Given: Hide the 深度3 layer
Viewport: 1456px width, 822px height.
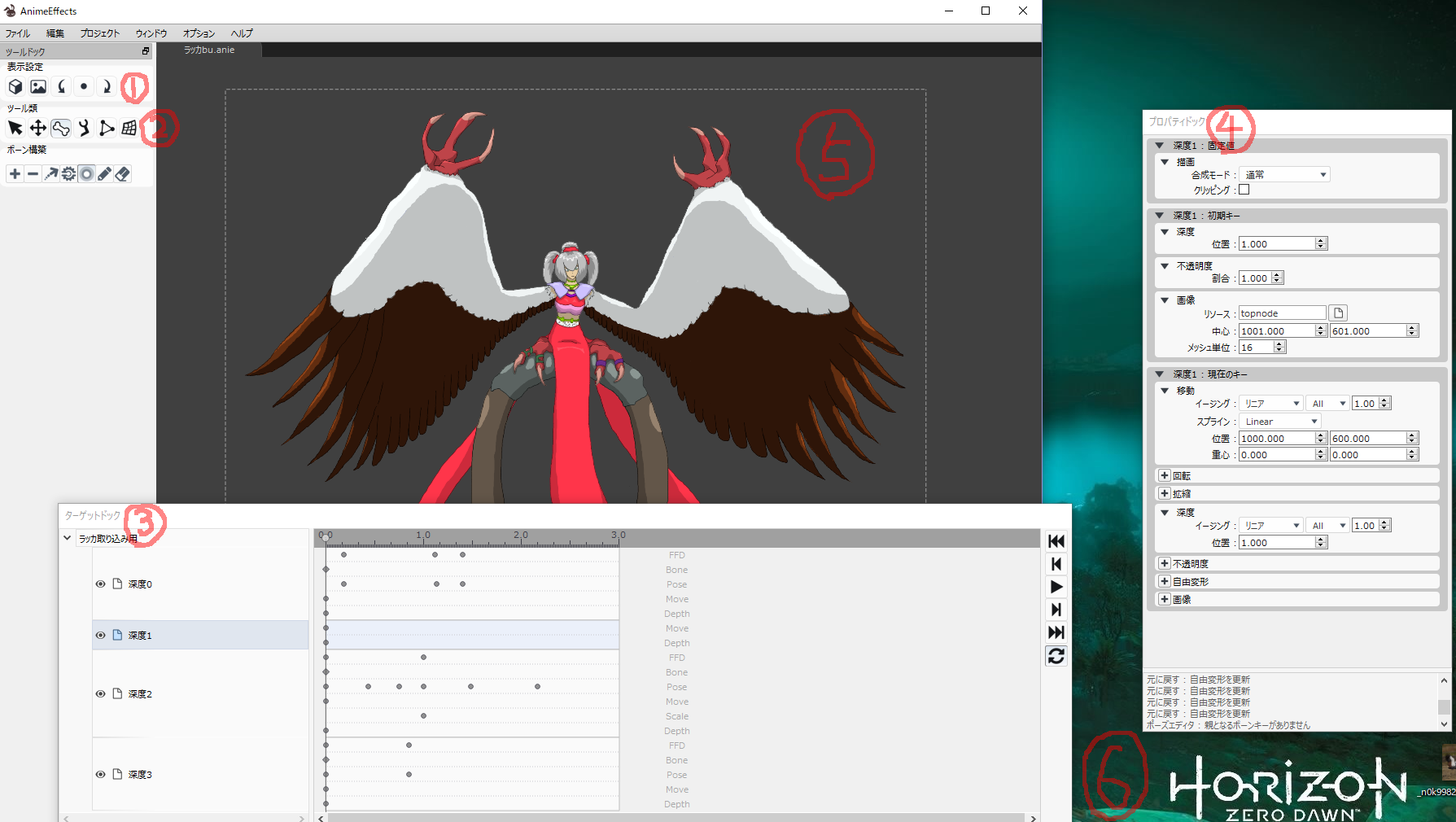Looking at the screenshot, I should [101, 775].
